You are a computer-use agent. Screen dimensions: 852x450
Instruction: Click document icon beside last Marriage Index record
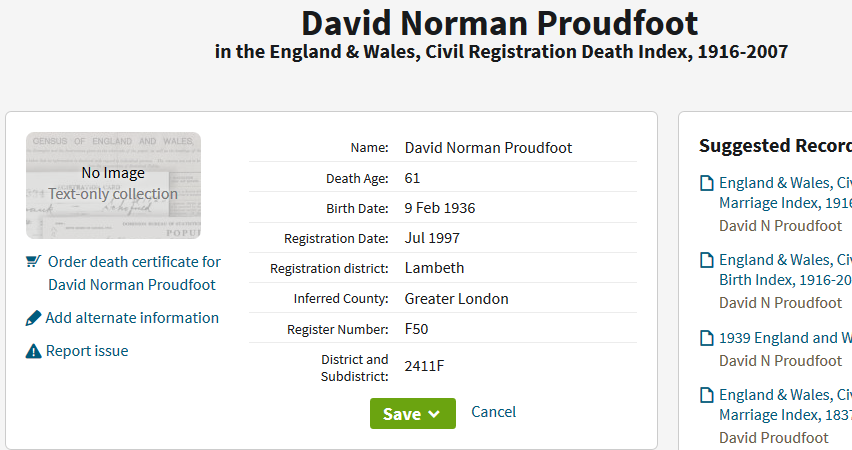pyautogui.click(x=706, y=395)
